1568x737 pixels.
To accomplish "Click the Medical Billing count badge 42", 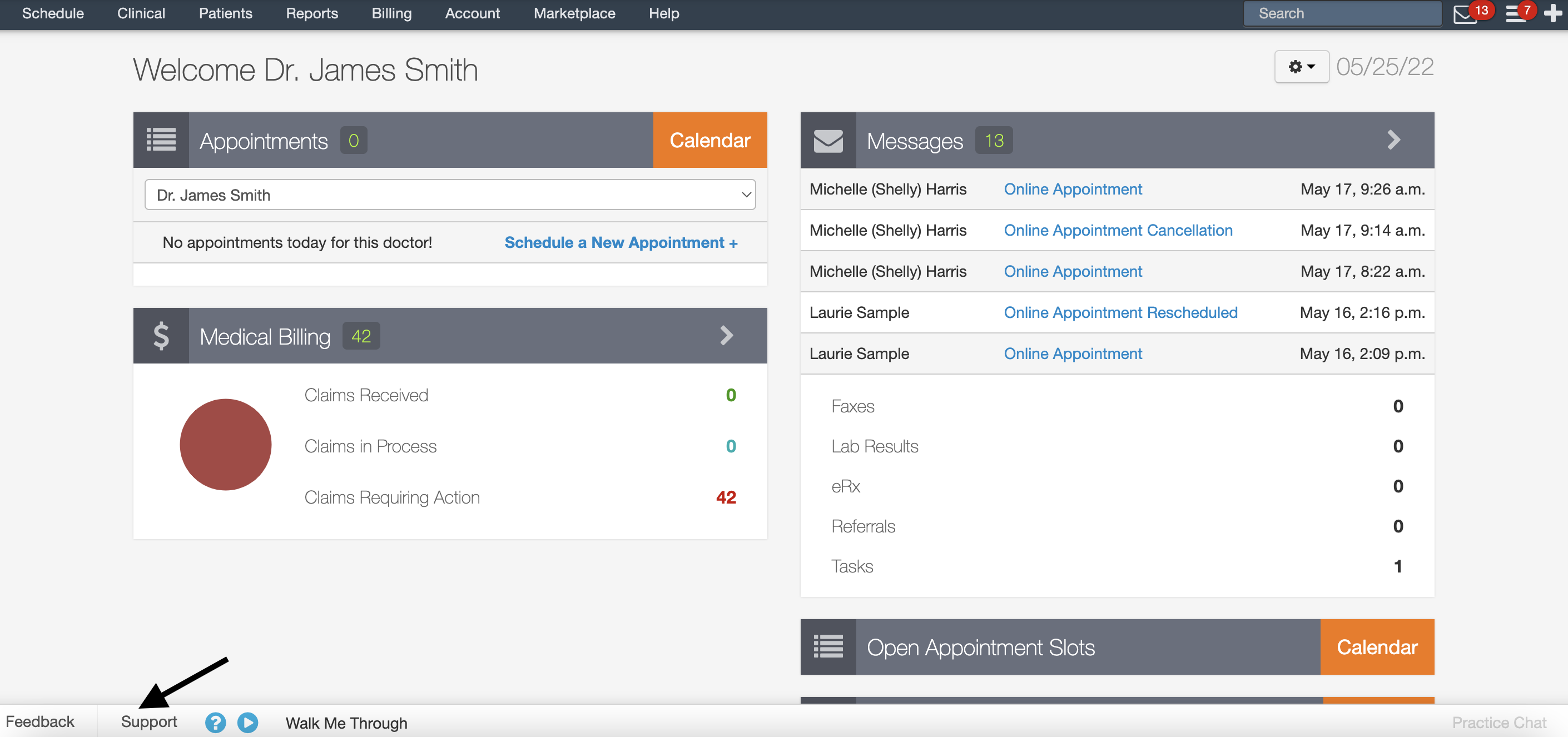I will click(361, 336).
